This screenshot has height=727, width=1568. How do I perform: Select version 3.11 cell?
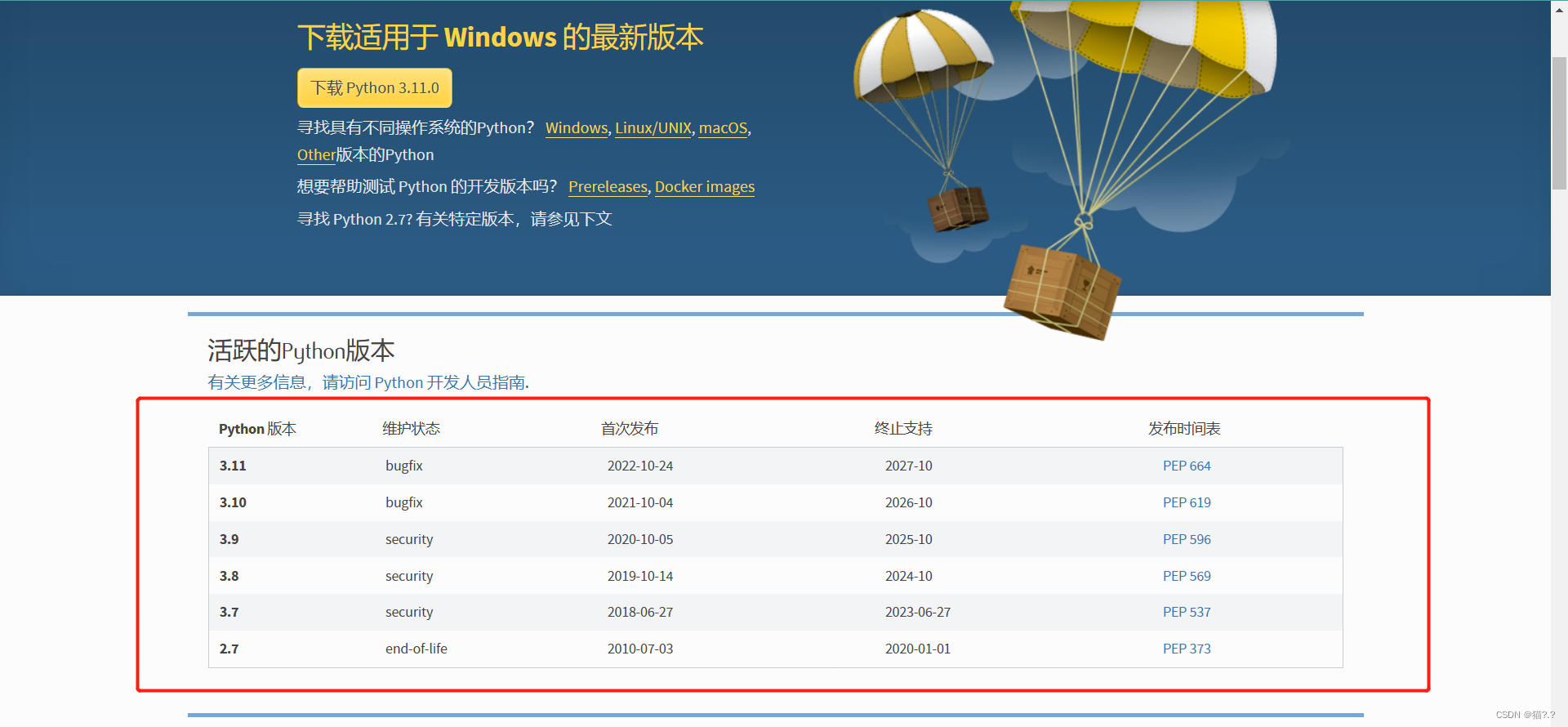pyautogui.click(x=233, y=466)
